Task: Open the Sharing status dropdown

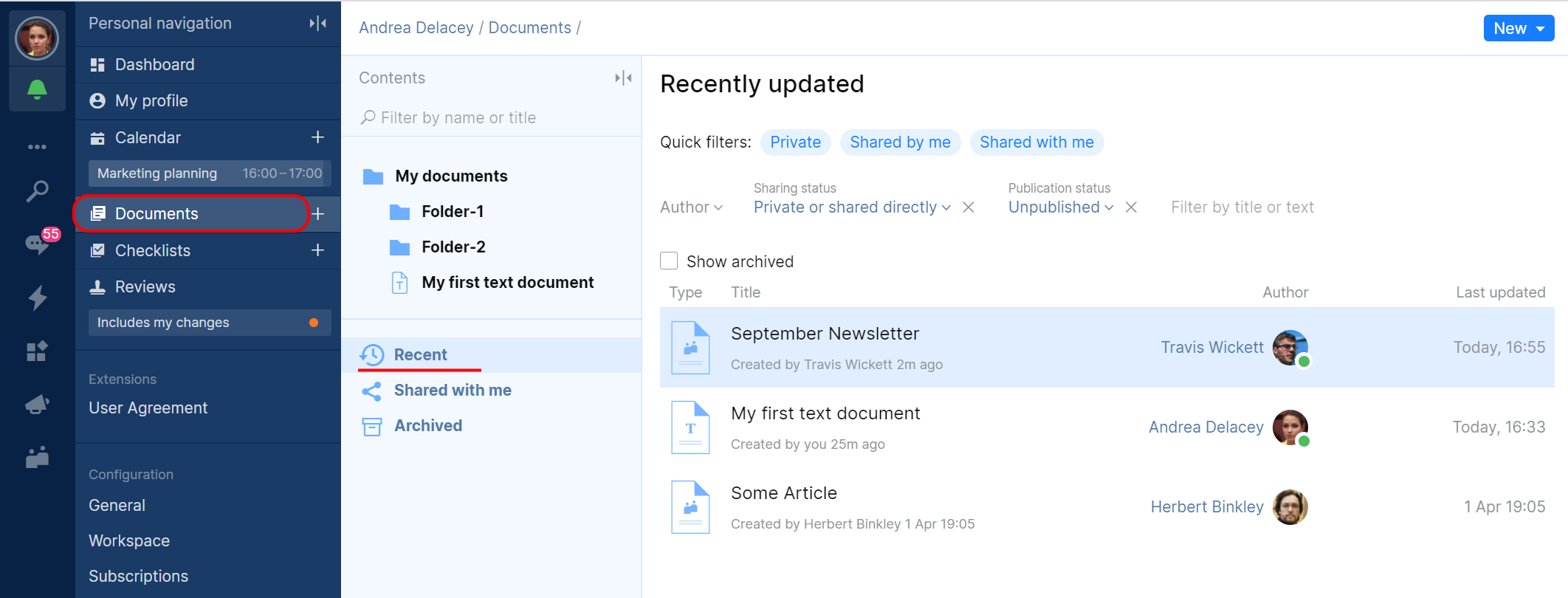Action: click(x=852, y=207)
